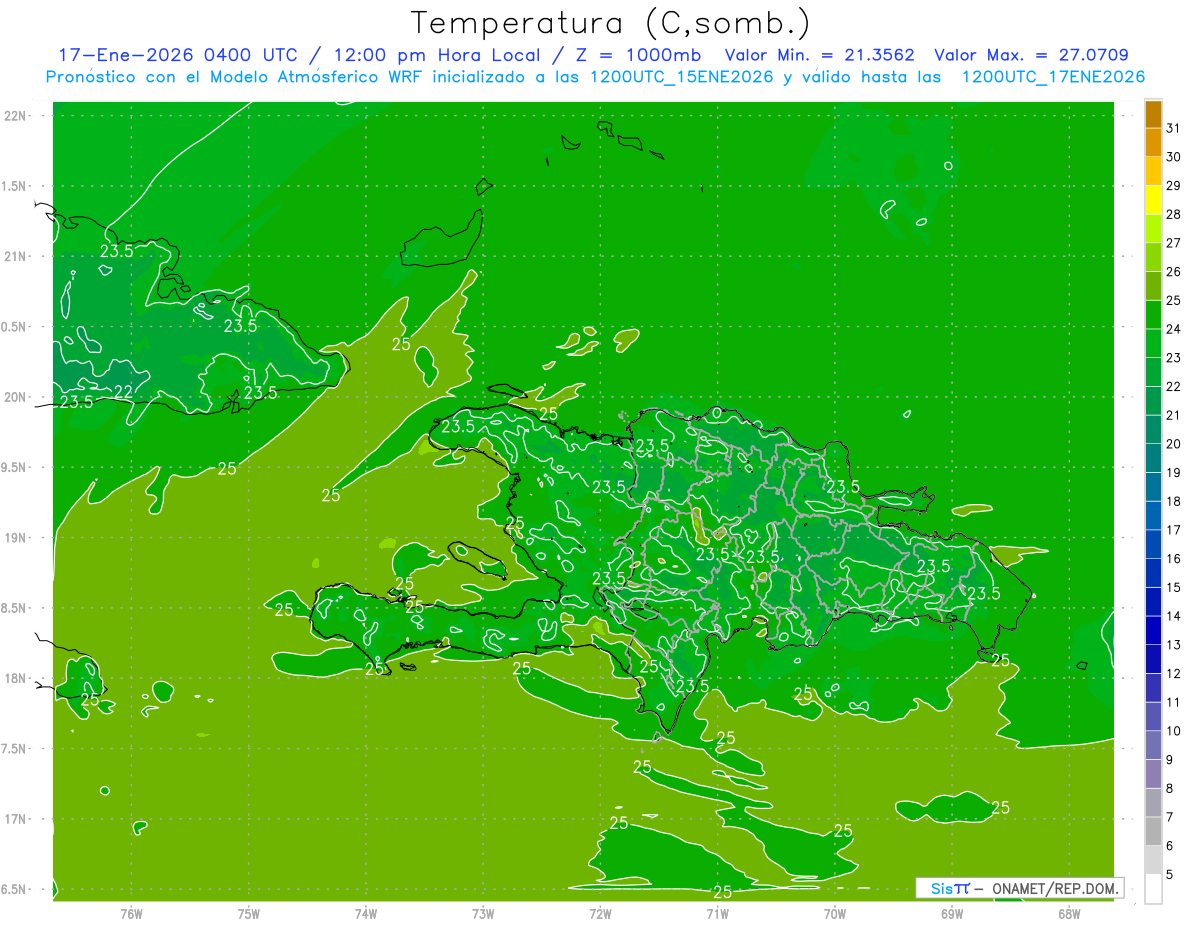Click the 21N latitude axis label
This screenshot has width=1200, height=927.
(x=15, y=256)
